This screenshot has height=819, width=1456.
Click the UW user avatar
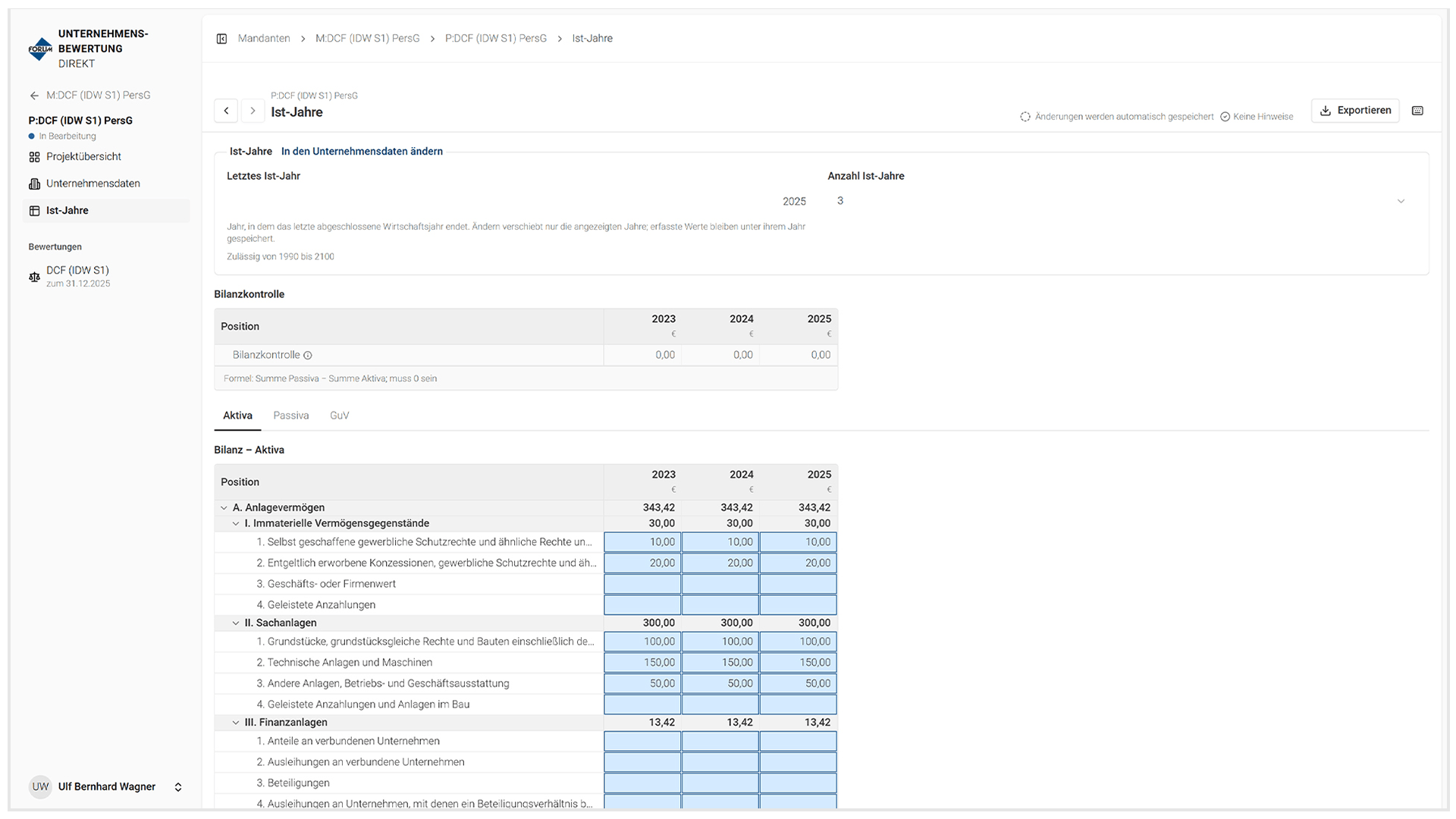(40, 787)
